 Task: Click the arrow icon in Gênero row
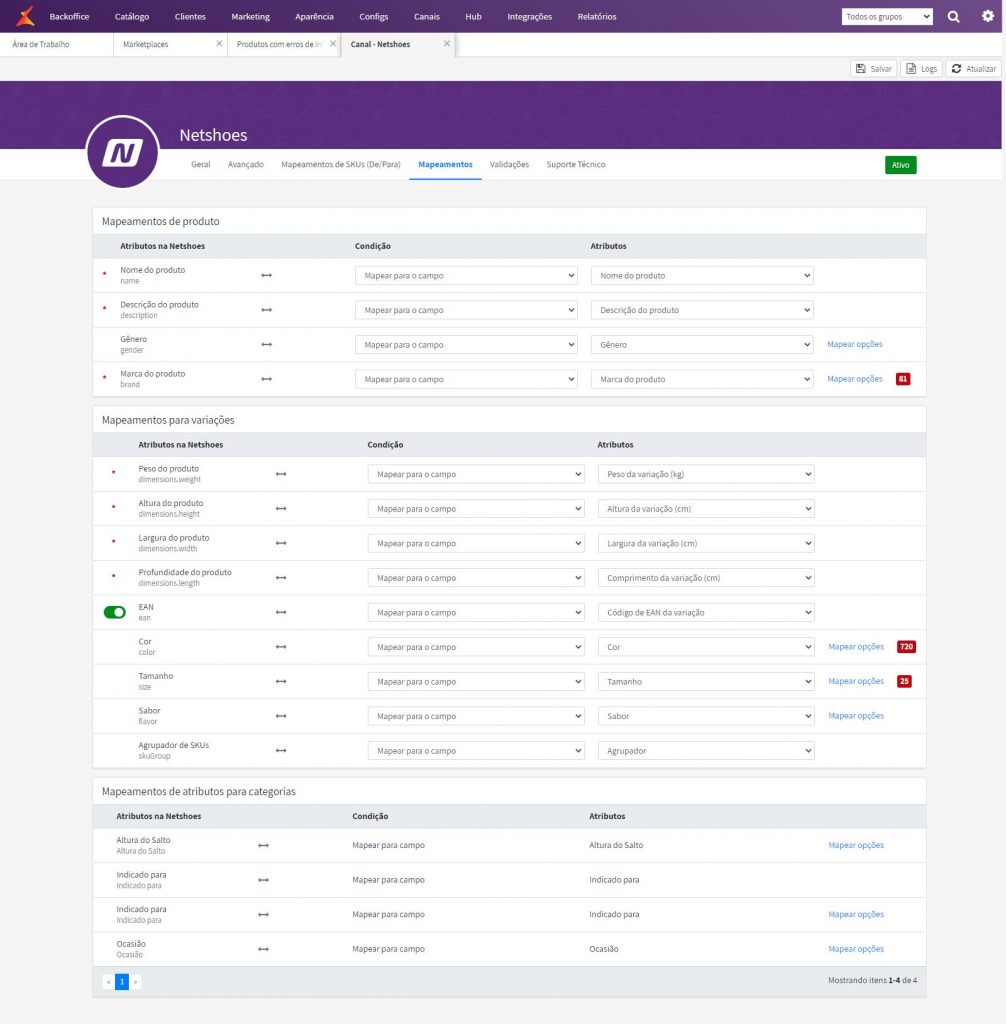click(x=267, y=345)
